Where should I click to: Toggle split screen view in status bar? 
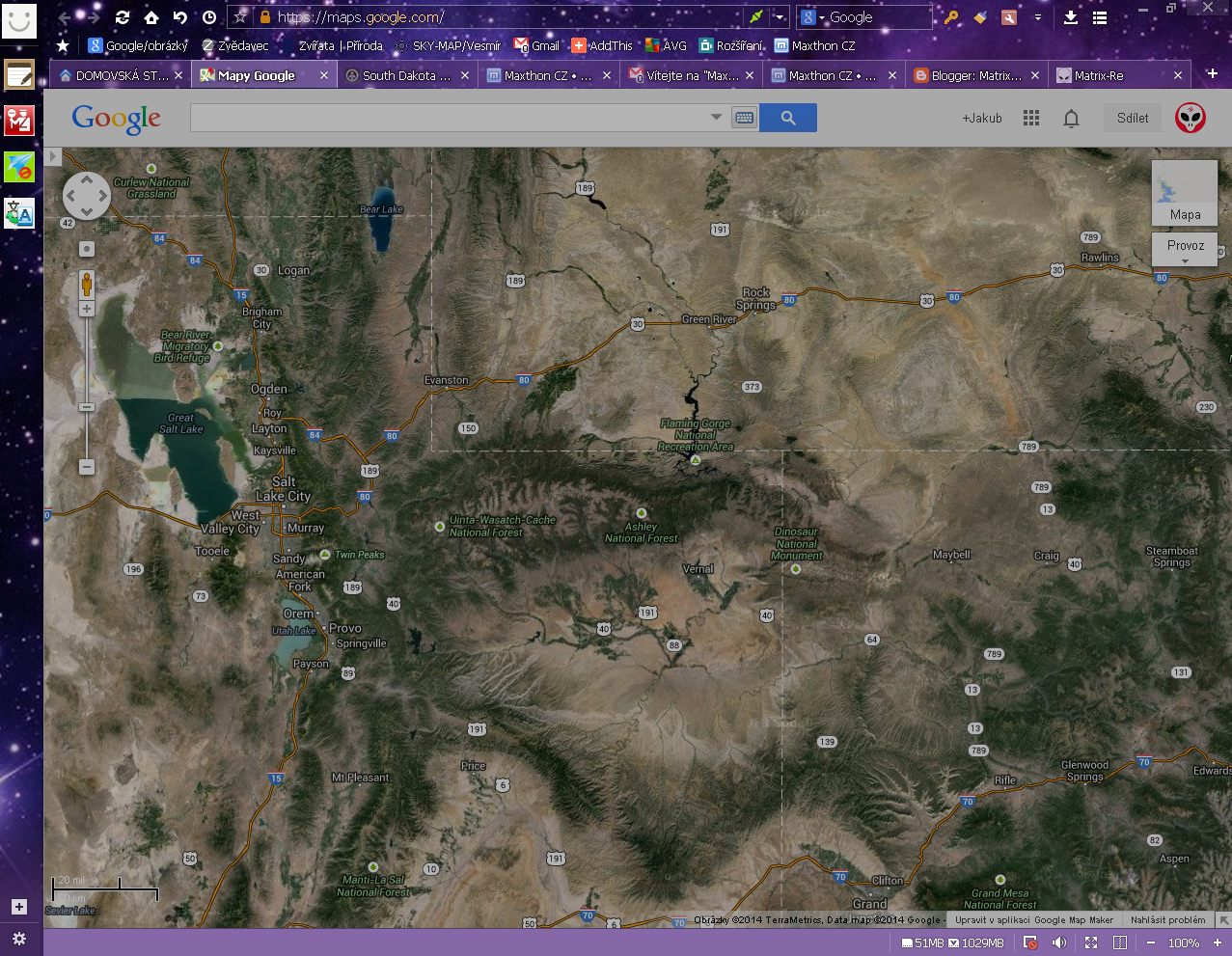tap(1119, 942)
